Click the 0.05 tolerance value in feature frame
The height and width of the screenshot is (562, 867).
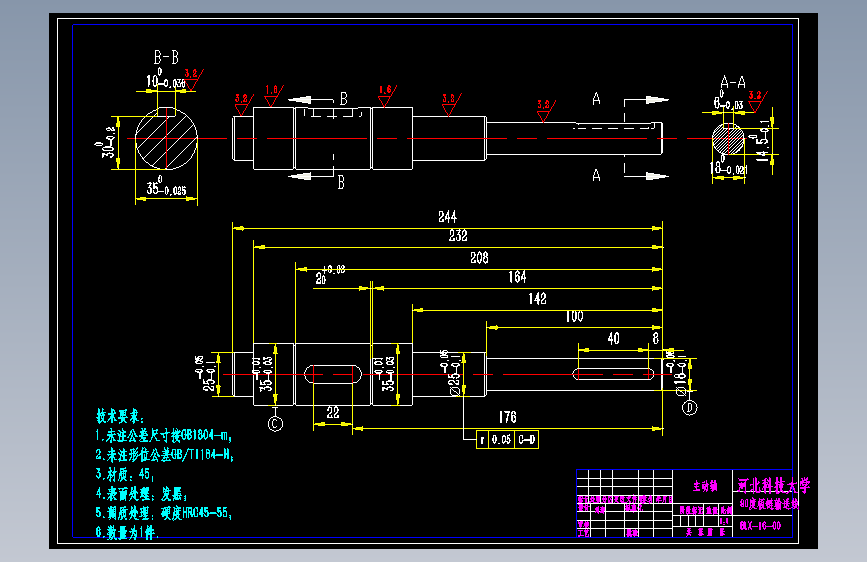[502, 440]
